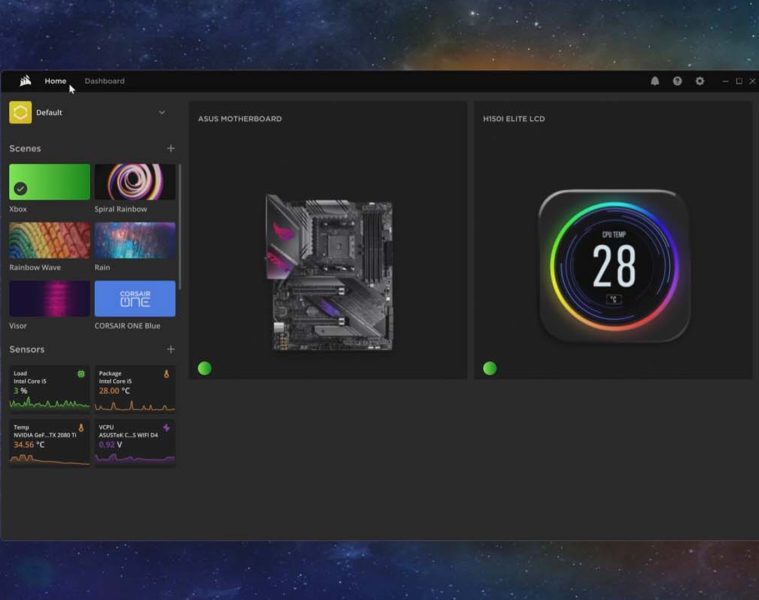Click the Scenes section heading
The height and width of the screenshot is (600, 759).
[25, 148]
